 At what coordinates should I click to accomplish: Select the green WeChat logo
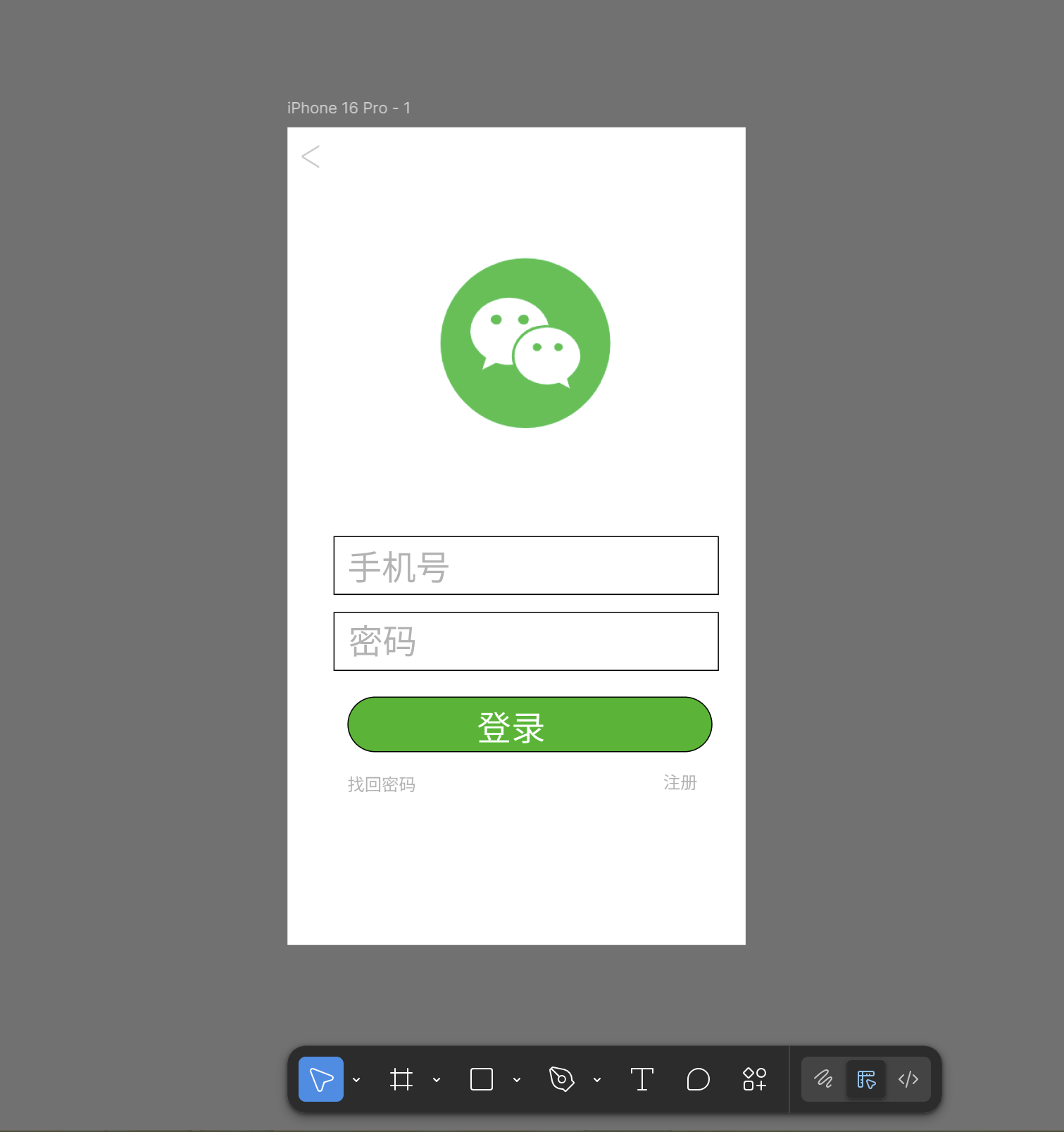(x=525, y=343)
